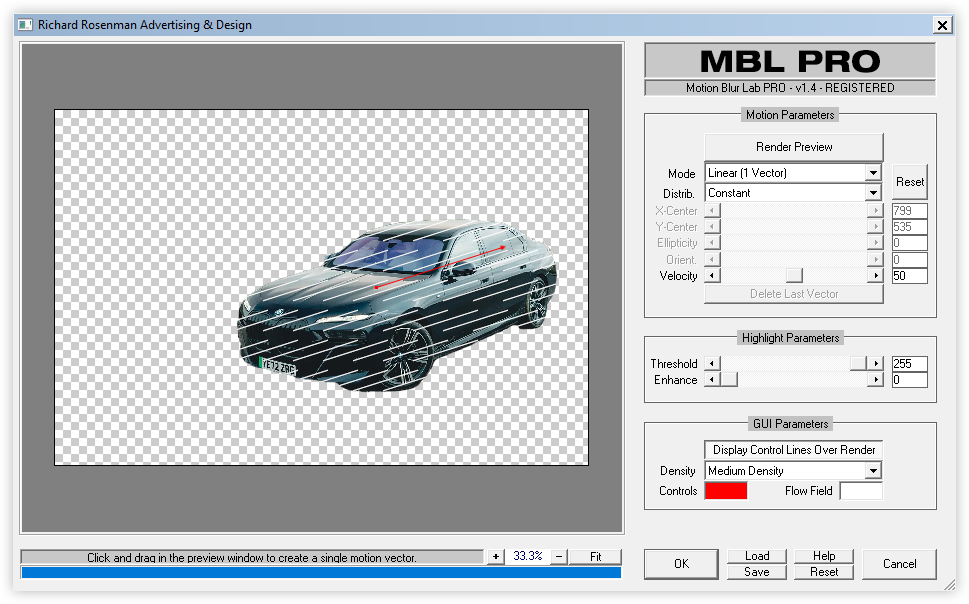Screen dimensions: 969x604
Task: Click the white Flow Field color swatch
Action: [861, 491]
